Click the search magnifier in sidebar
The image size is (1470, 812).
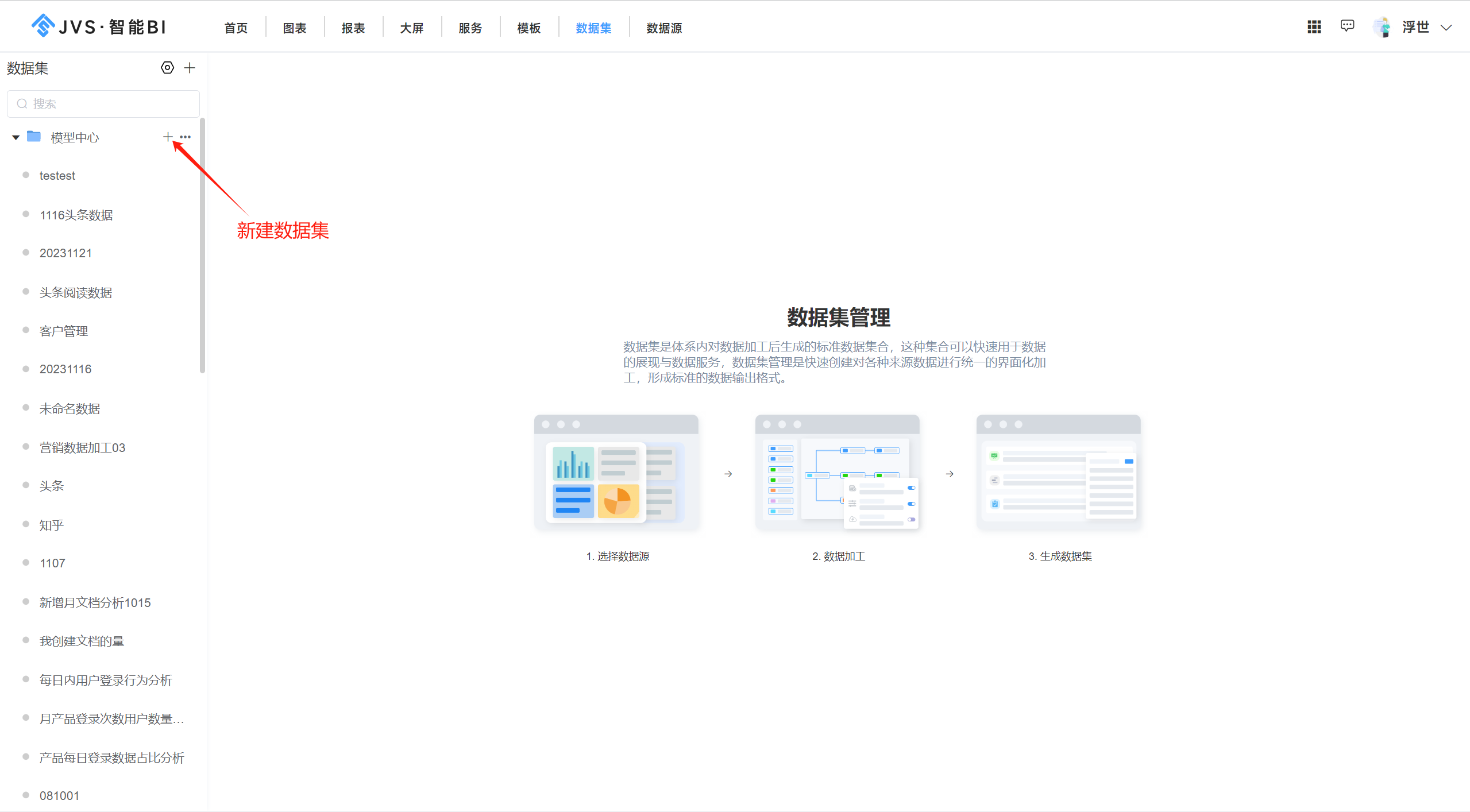tap(22, 103)
